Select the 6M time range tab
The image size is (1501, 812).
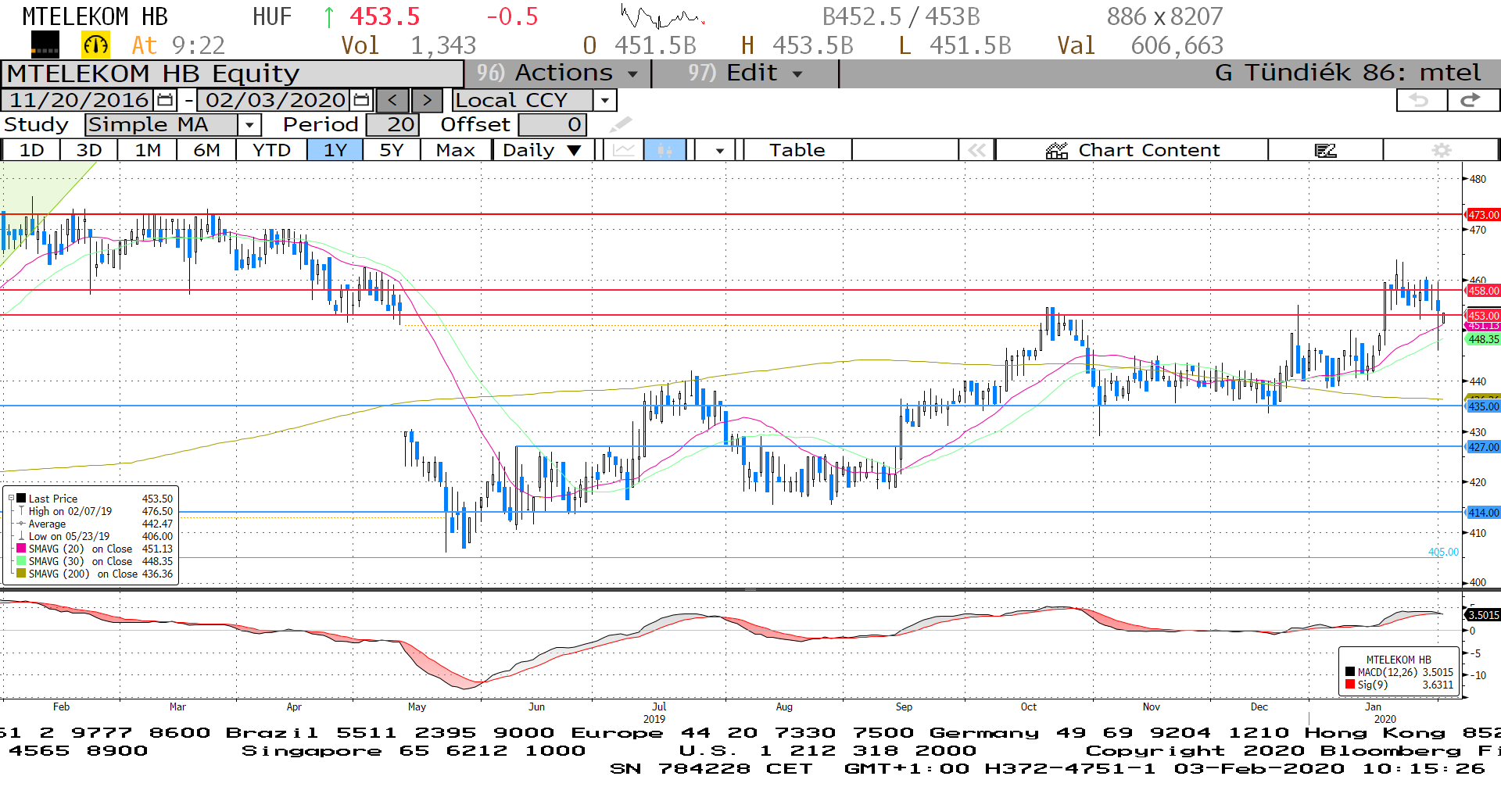click(206, 150)
